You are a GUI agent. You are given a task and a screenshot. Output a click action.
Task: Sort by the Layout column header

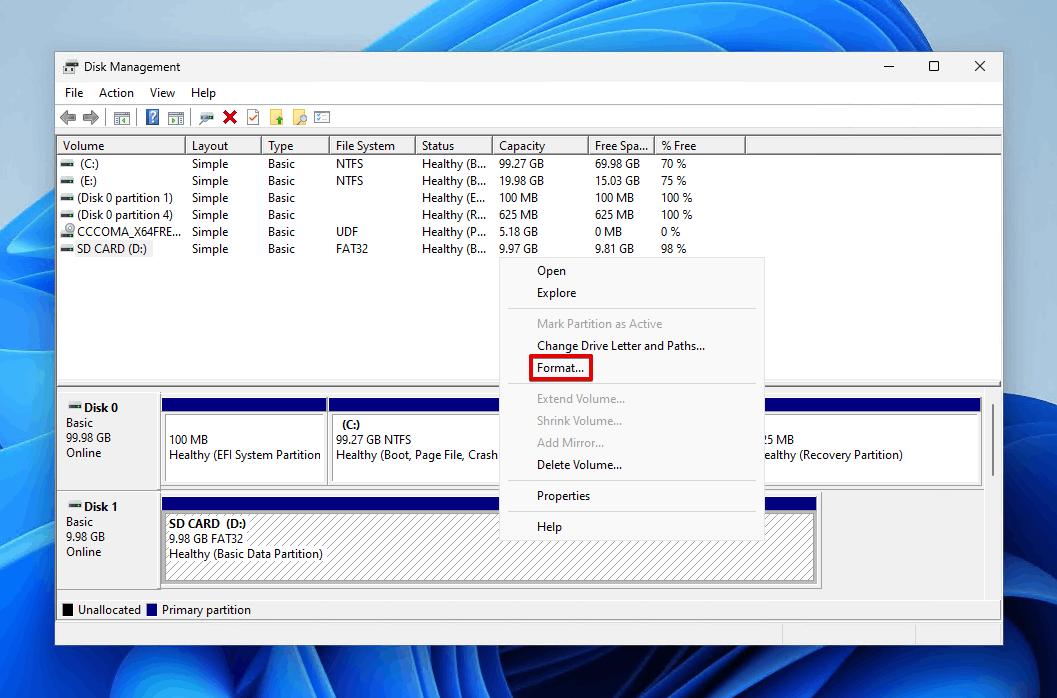click(x=223, y=146)
